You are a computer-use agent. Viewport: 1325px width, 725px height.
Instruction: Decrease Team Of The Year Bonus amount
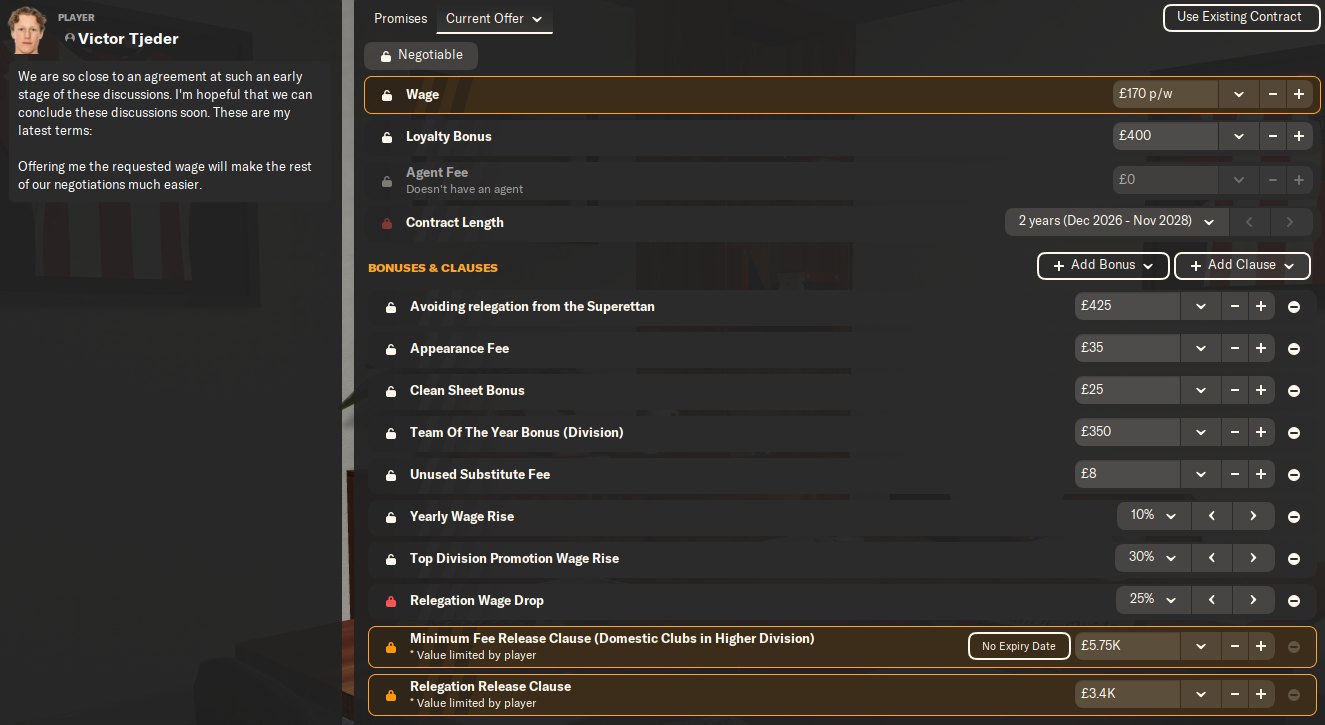[1235, 432]
